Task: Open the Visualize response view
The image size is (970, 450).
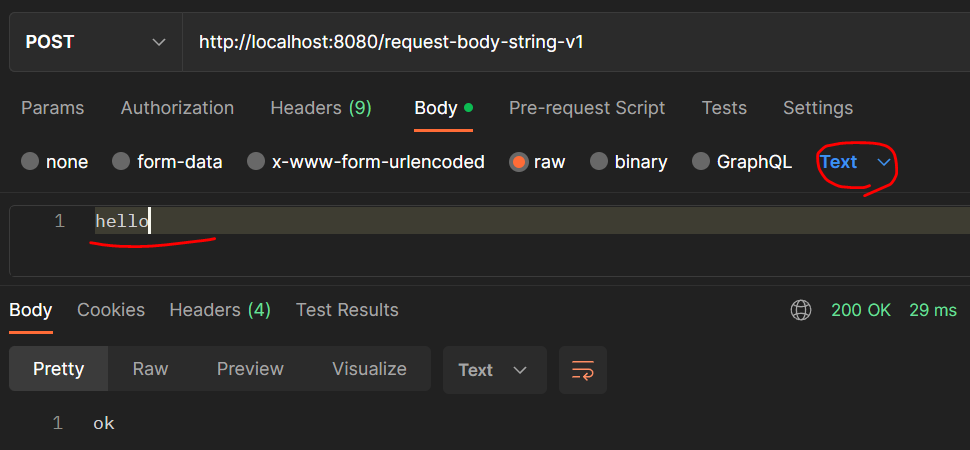Action: [x=369, y=369]
